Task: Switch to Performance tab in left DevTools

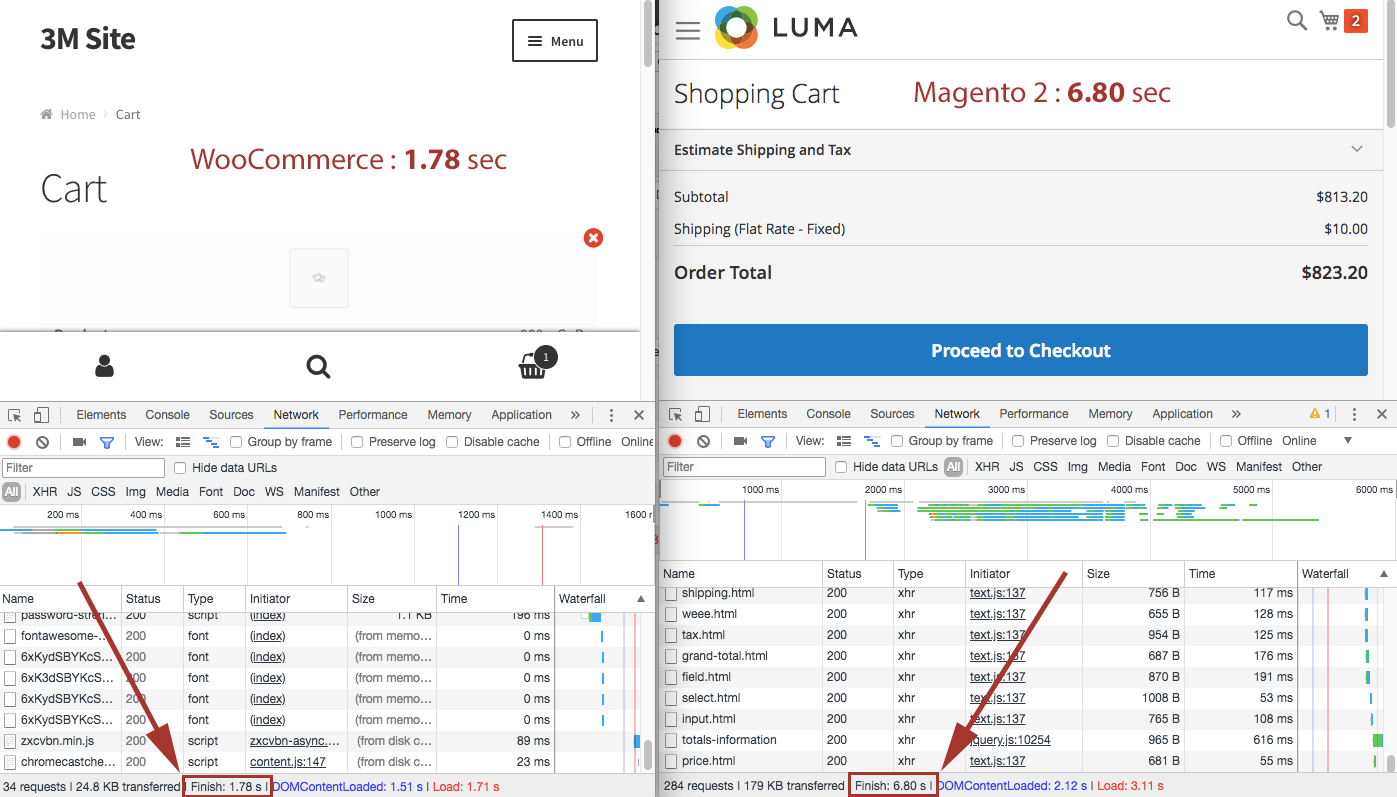Action: click(x=372, y=415)
